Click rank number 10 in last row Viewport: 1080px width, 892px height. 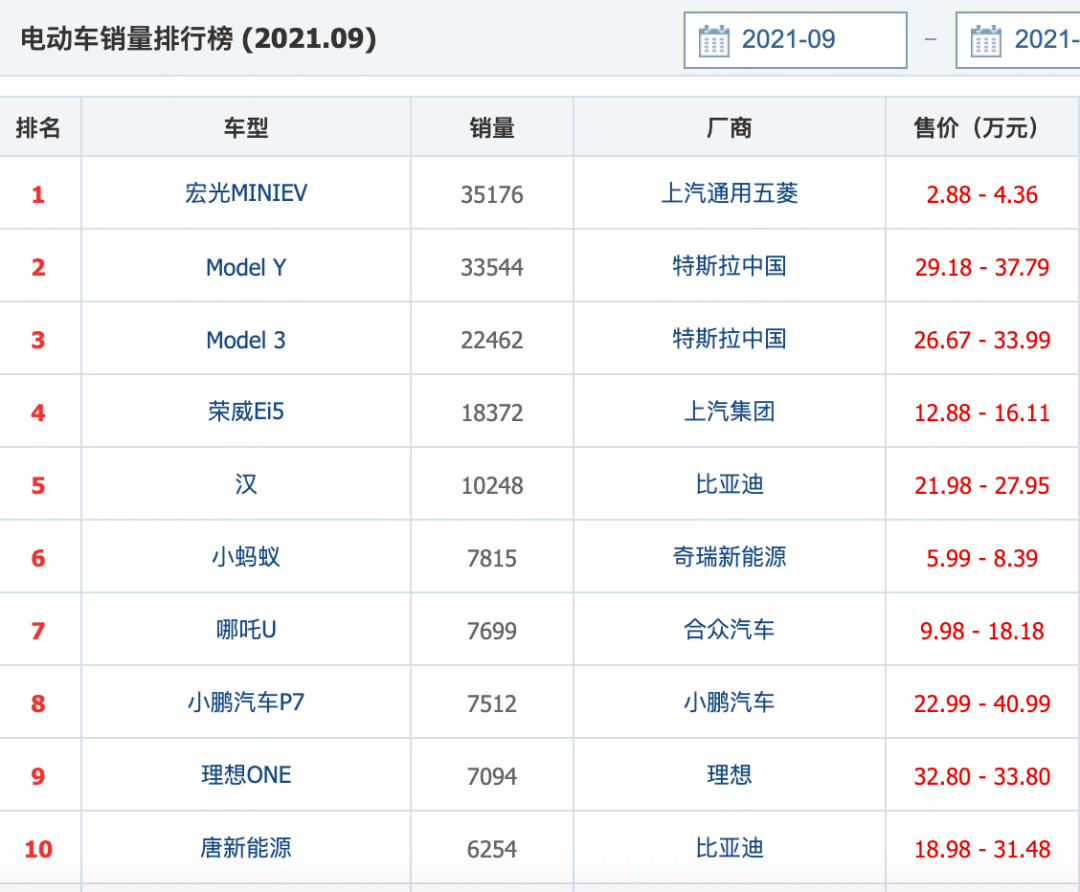click(39, 849)
